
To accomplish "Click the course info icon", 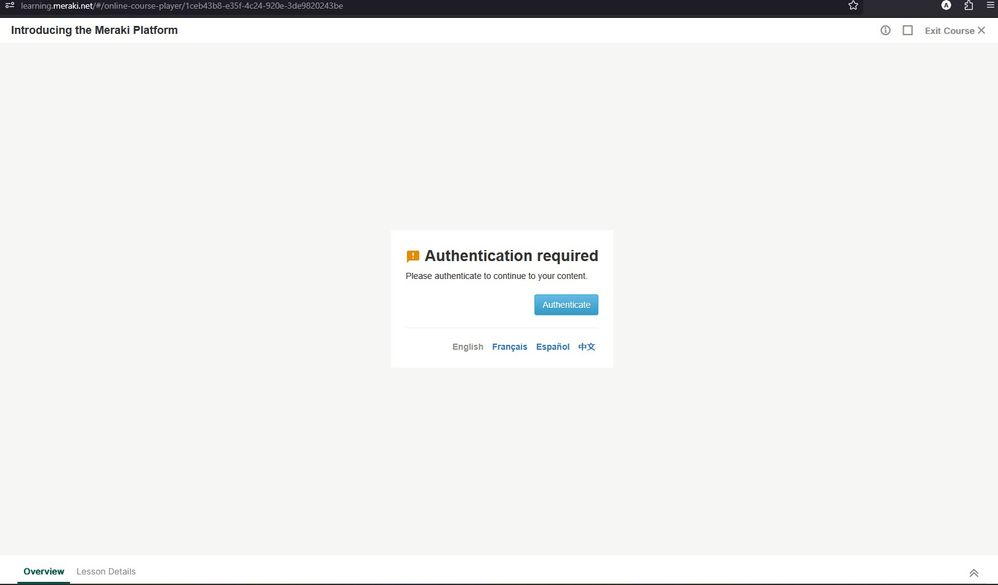I will [x=885, y=30].
